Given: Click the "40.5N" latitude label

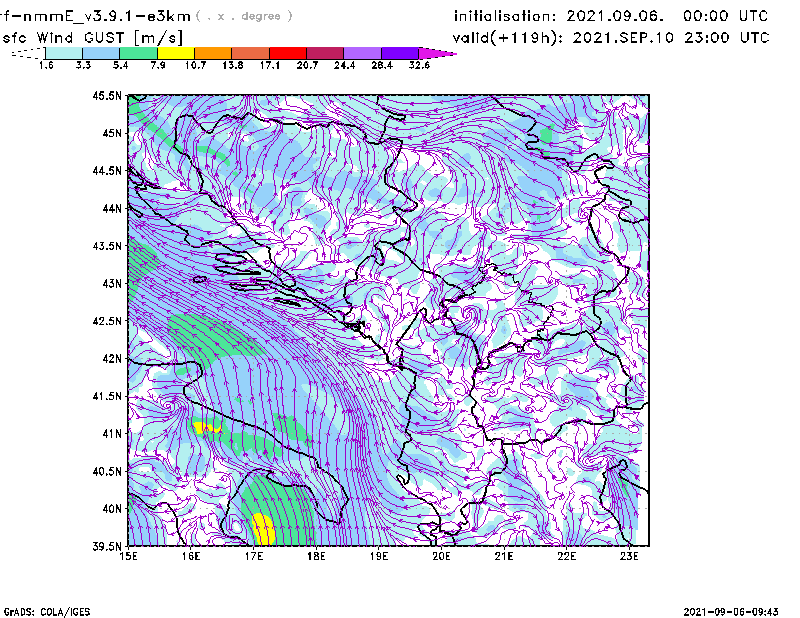Looking at the screenshot, I should click(107, 471).
